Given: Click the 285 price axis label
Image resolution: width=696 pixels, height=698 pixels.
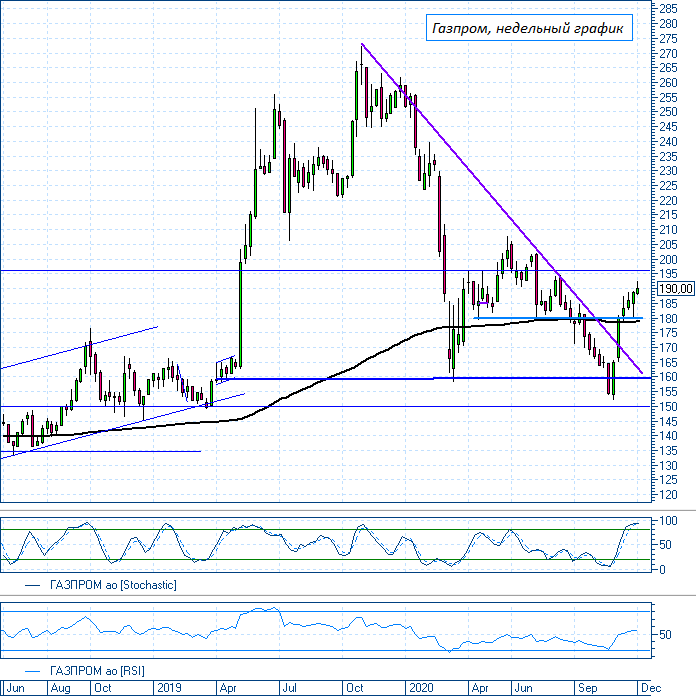Looking at the screenshot, I should pyautogui.click(x=668, y=8).
